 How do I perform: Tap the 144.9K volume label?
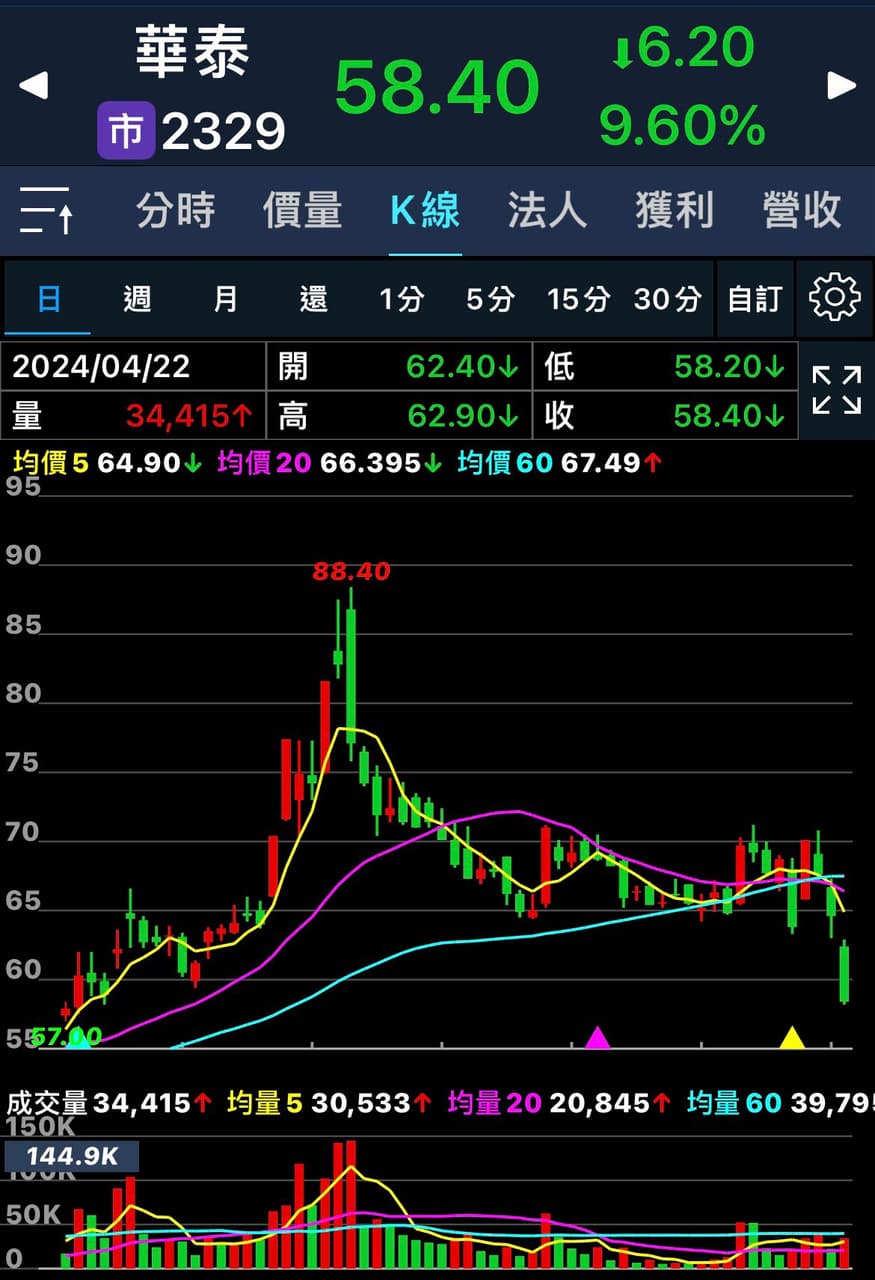point(72,1157)
